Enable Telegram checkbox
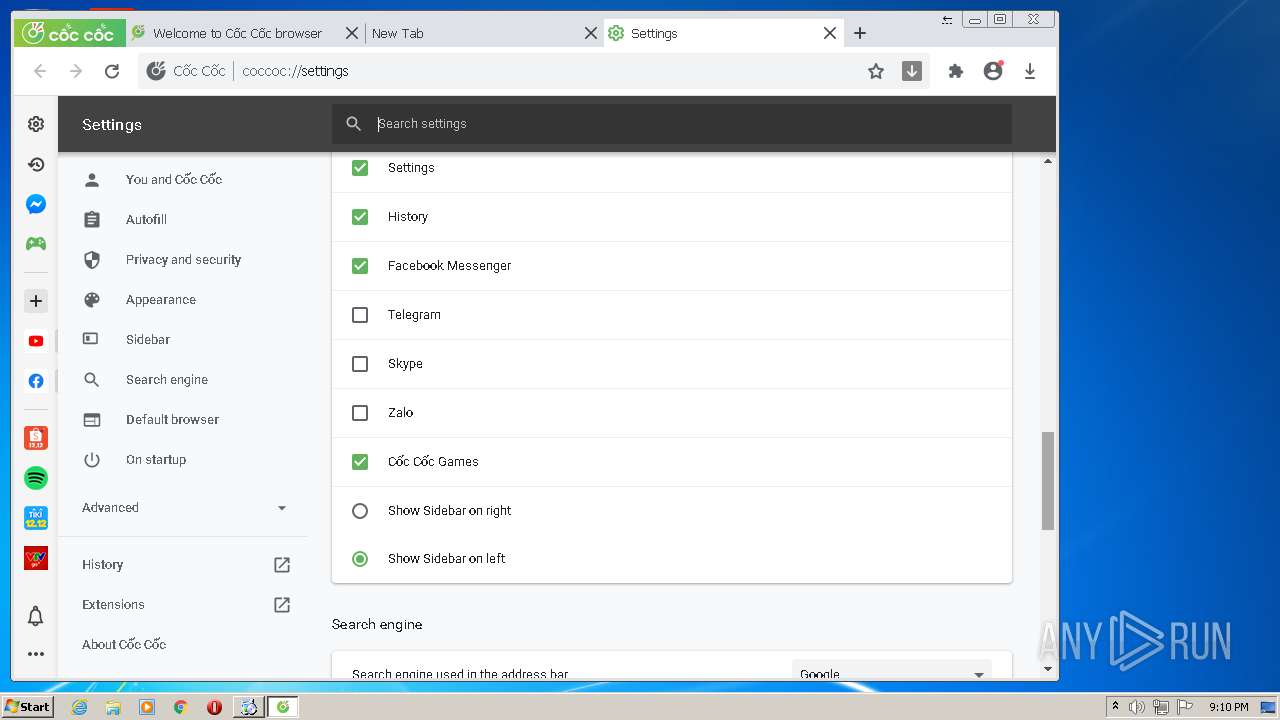 click(360, 315)
